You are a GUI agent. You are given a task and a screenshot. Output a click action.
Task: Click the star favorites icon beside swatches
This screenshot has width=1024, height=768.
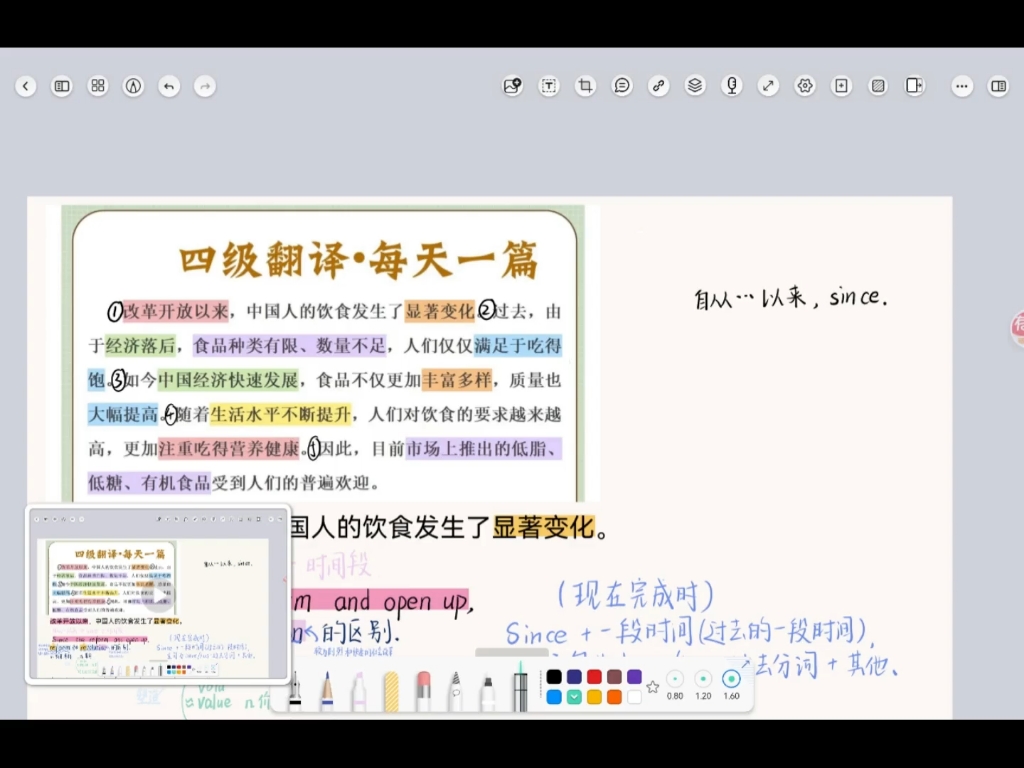pyautogui.click(x=652, y=687)
